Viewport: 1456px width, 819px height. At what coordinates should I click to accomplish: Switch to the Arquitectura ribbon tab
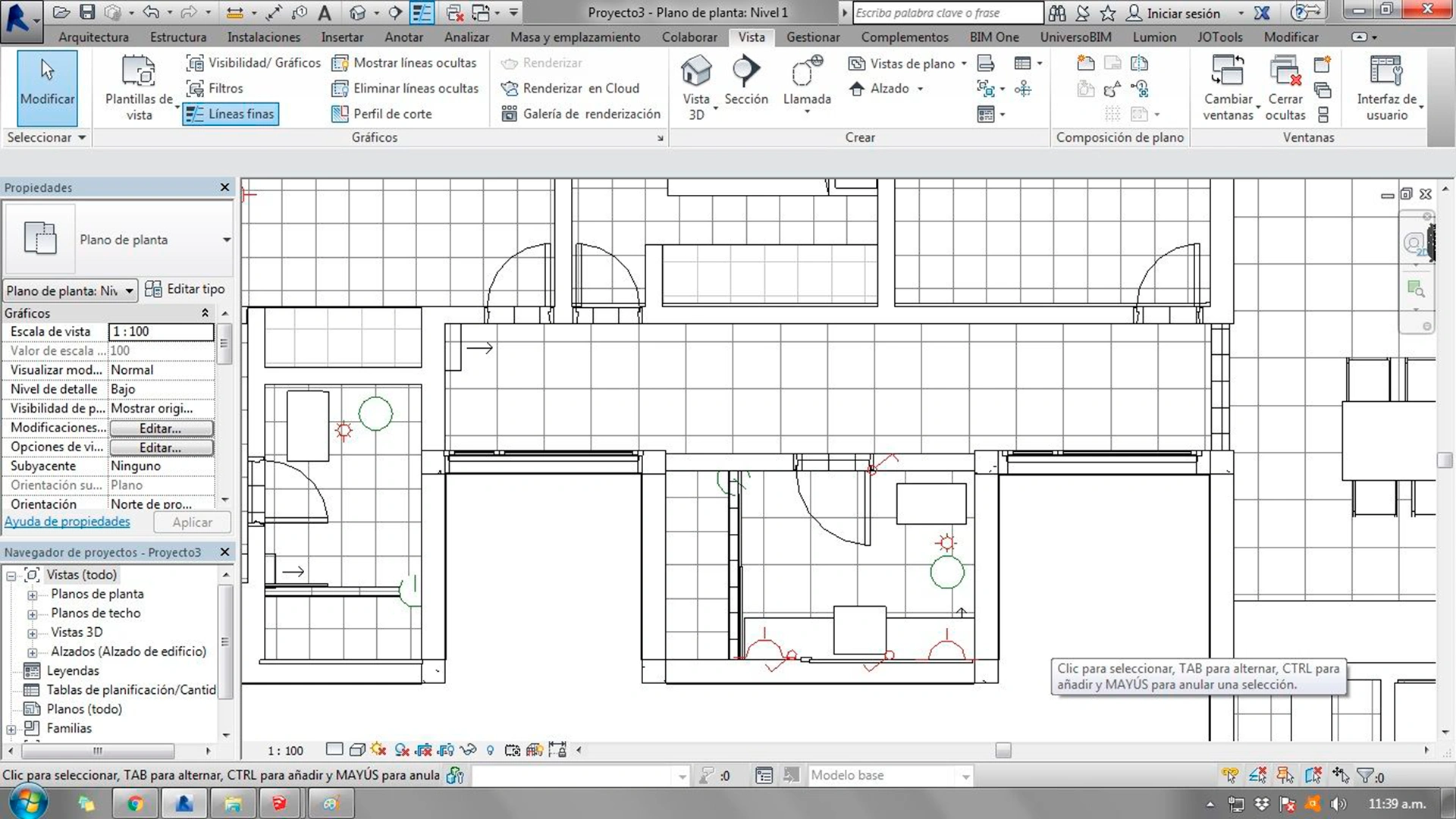pyautogui.click(x=93, y=36)
